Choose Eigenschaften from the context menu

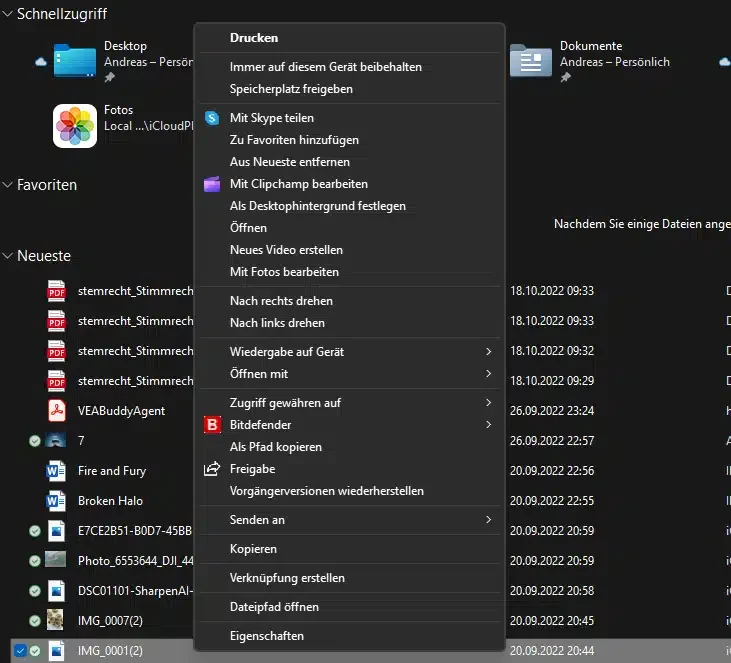point(267,636)
